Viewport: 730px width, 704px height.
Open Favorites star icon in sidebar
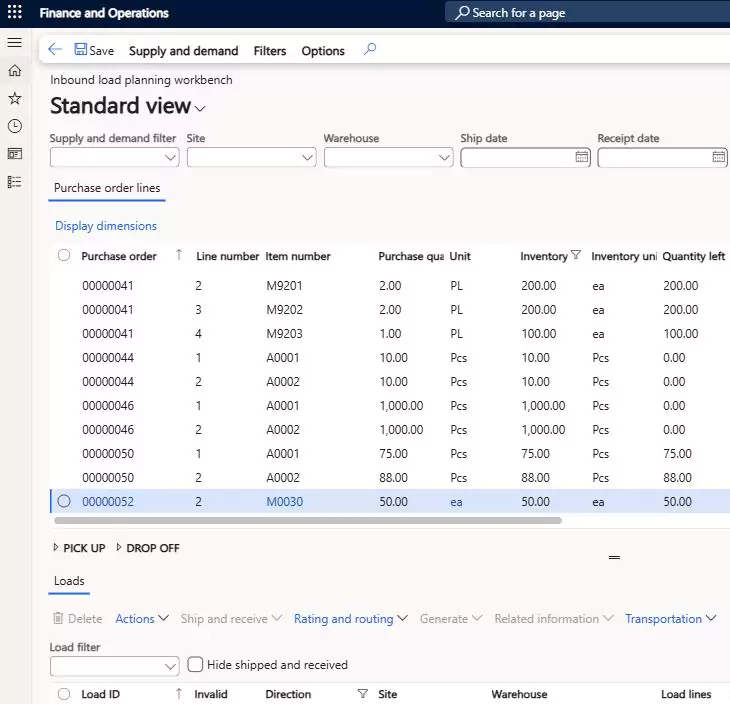14,98
